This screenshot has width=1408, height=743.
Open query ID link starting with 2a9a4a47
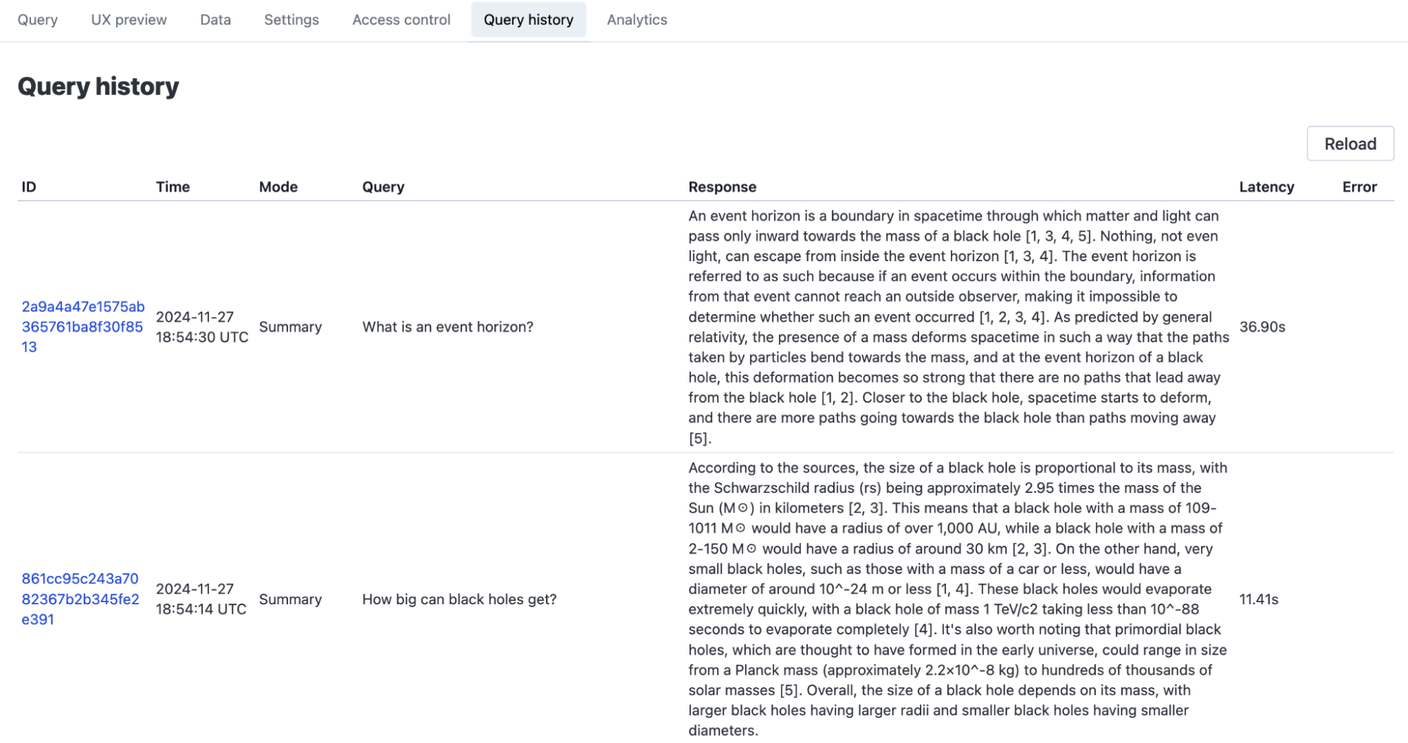[83, 327]
